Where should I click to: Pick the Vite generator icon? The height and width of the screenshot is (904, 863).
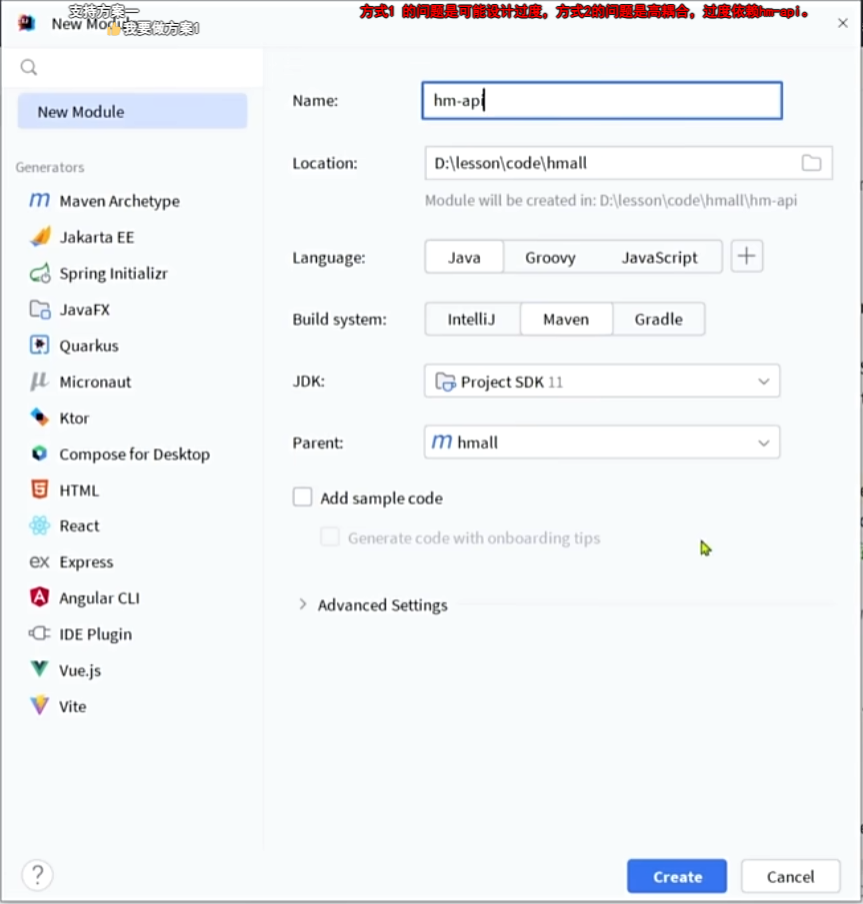pyautogui.click(x=39, y=705)
